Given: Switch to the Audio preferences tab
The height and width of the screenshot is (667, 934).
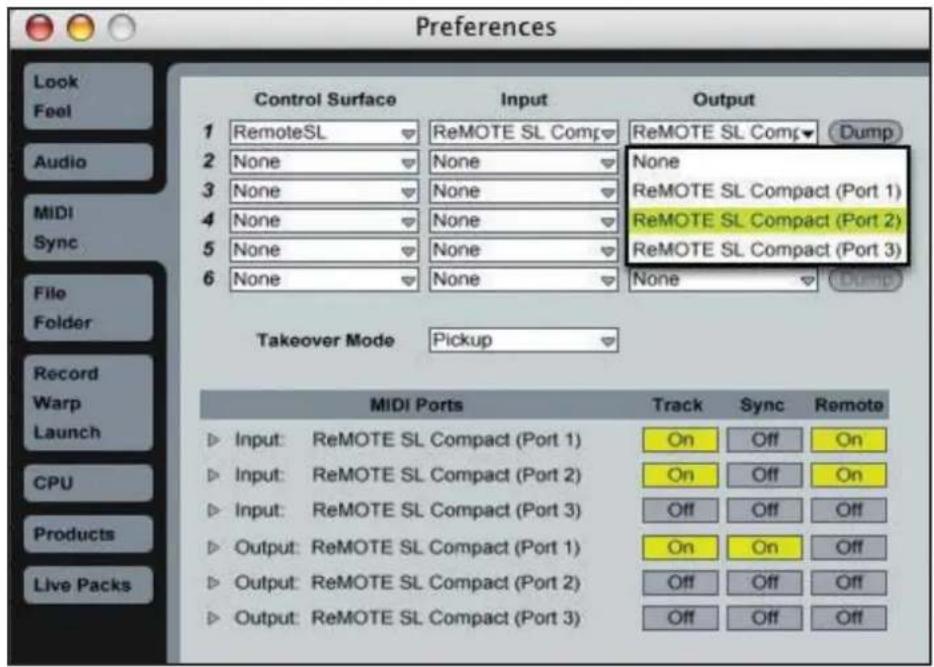Looking at the screenshot, I should [x=88, y=162].
